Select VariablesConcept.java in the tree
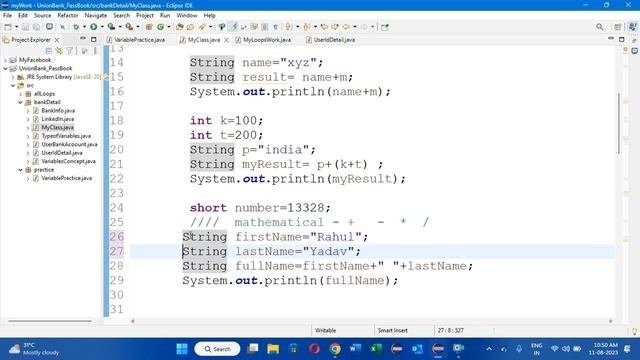Image resolution: width=640 pixels, height=360 pixels. [69, 161]
